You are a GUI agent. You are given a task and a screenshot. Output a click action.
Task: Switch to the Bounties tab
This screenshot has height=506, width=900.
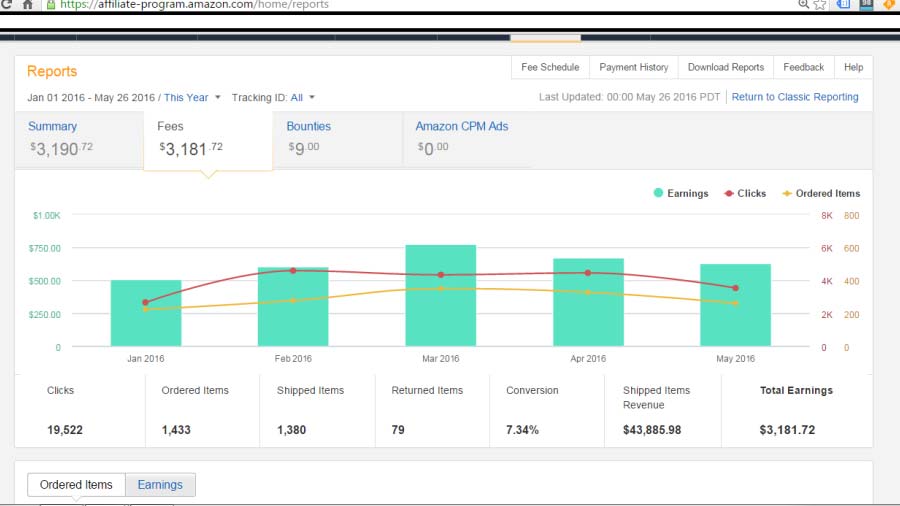(338, 139)
